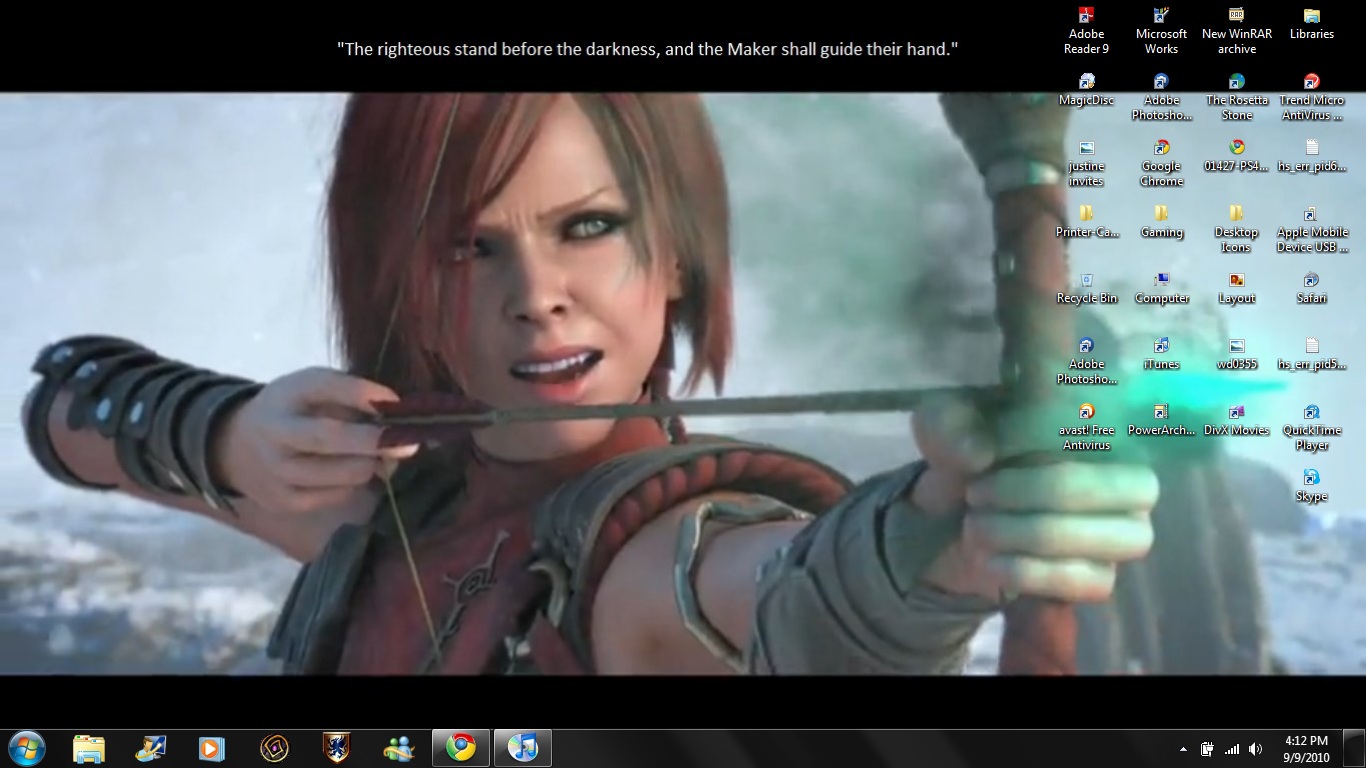
Task: Select the hs_err_pid5 text file
Action: pos(1312,353)
